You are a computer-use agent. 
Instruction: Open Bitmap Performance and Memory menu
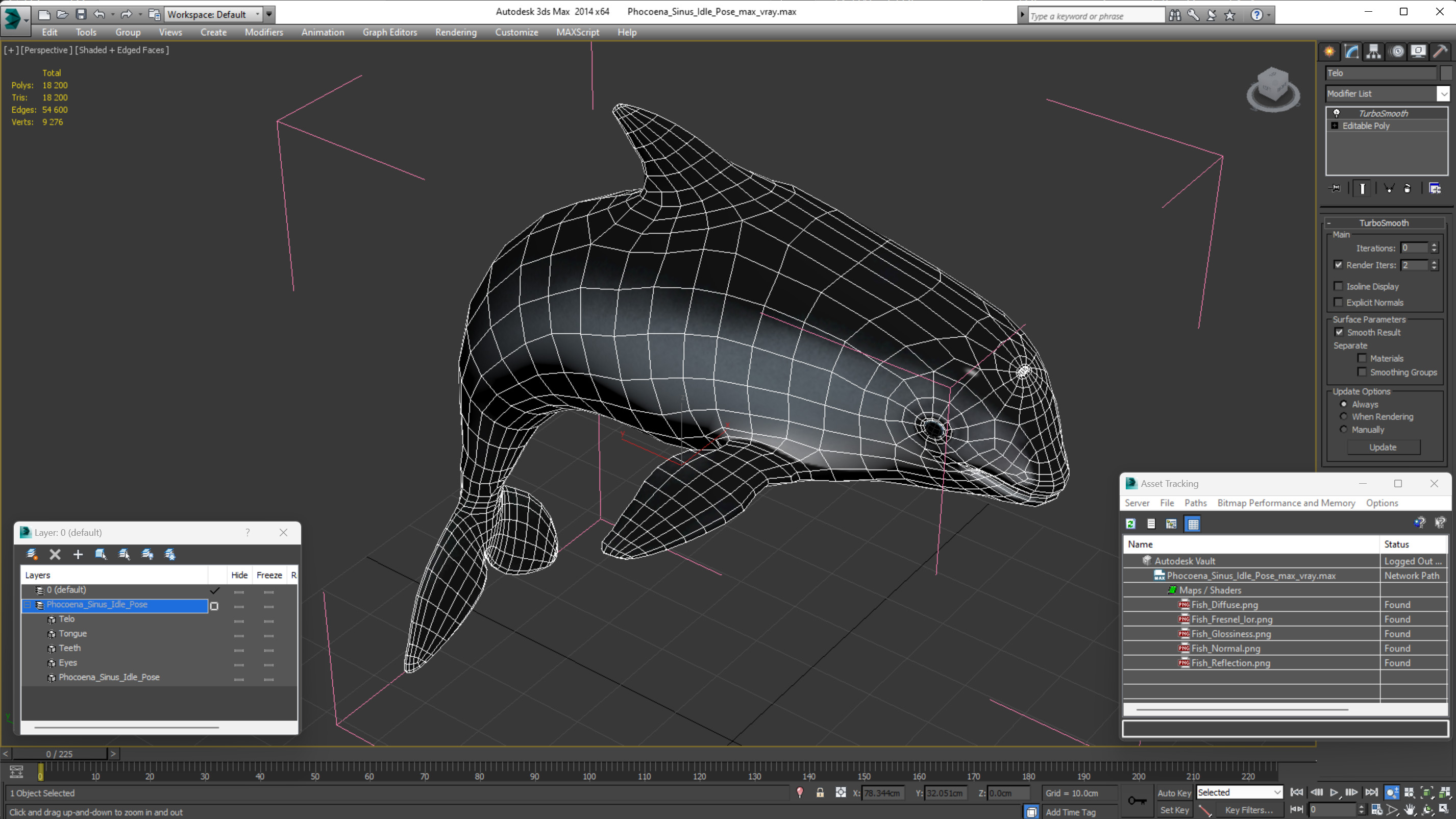(x=1286, y=503)
